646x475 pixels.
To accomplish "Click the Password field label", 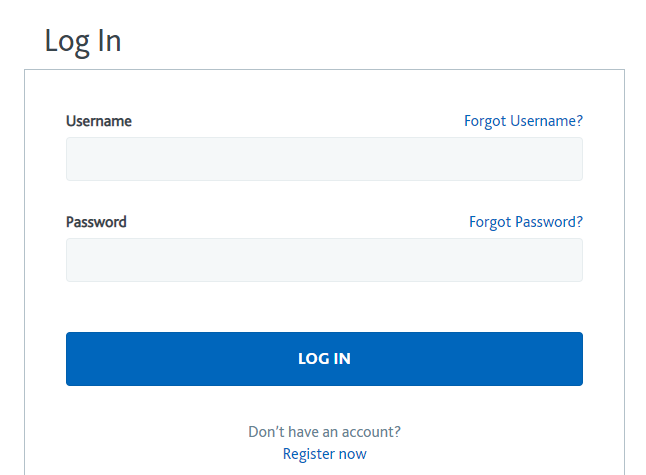I will coord(96,222).
